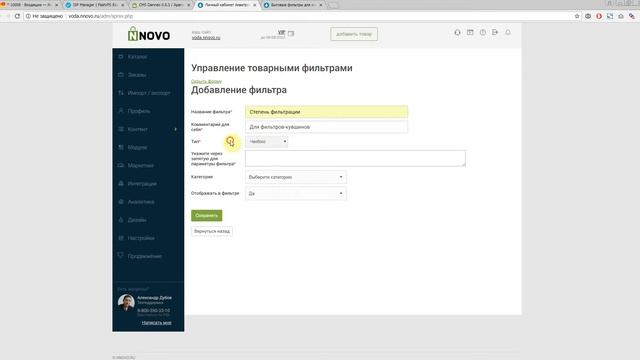This screenshot has height=360, width=640.
Task: Open the Каталог sidebar section
Action: (x=137, y=57)
